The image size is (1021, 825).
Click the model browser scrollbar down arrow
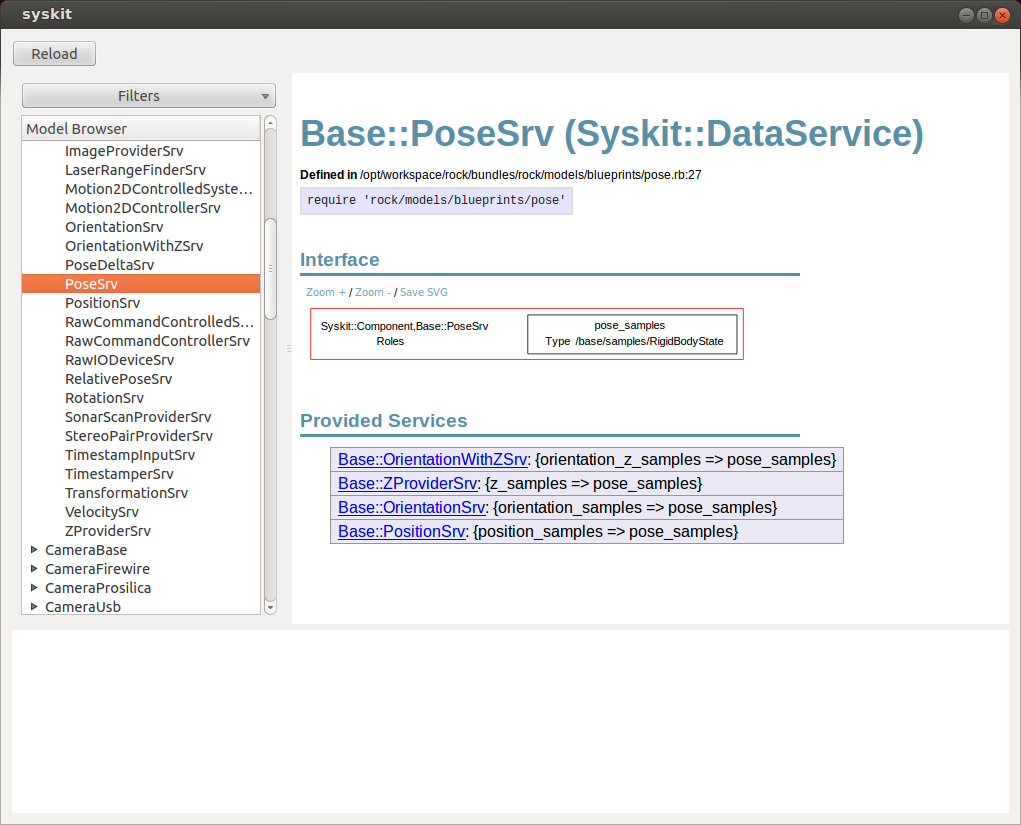[270, 607]
